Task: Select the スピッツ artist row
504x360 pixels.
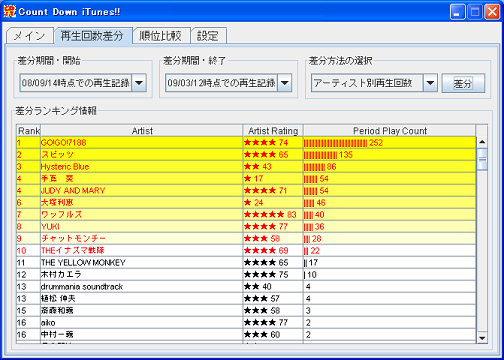Action: pos(246,155)
